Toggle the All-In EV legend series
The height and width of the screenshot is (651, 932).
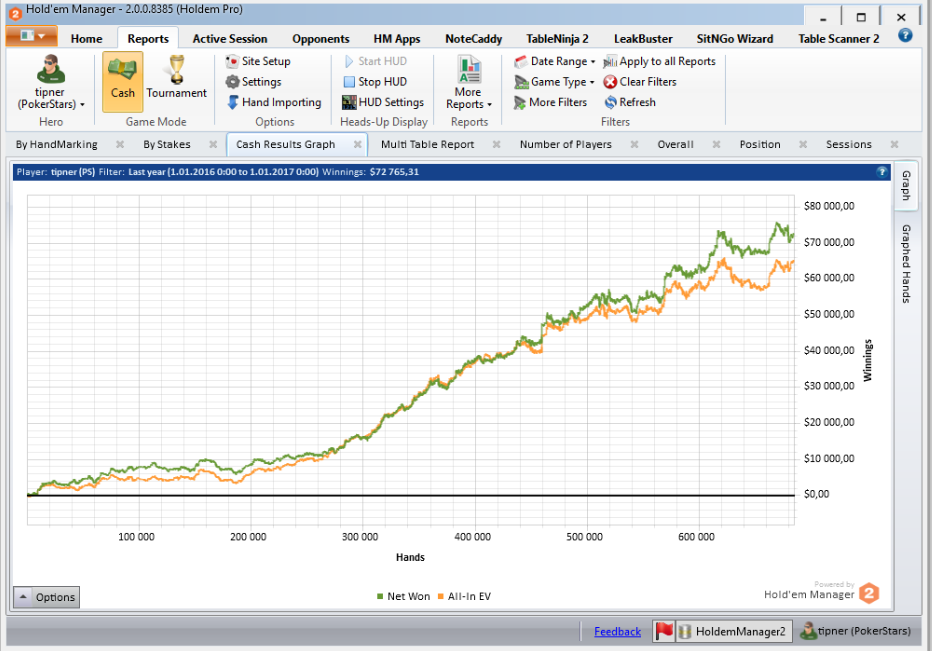464,596
